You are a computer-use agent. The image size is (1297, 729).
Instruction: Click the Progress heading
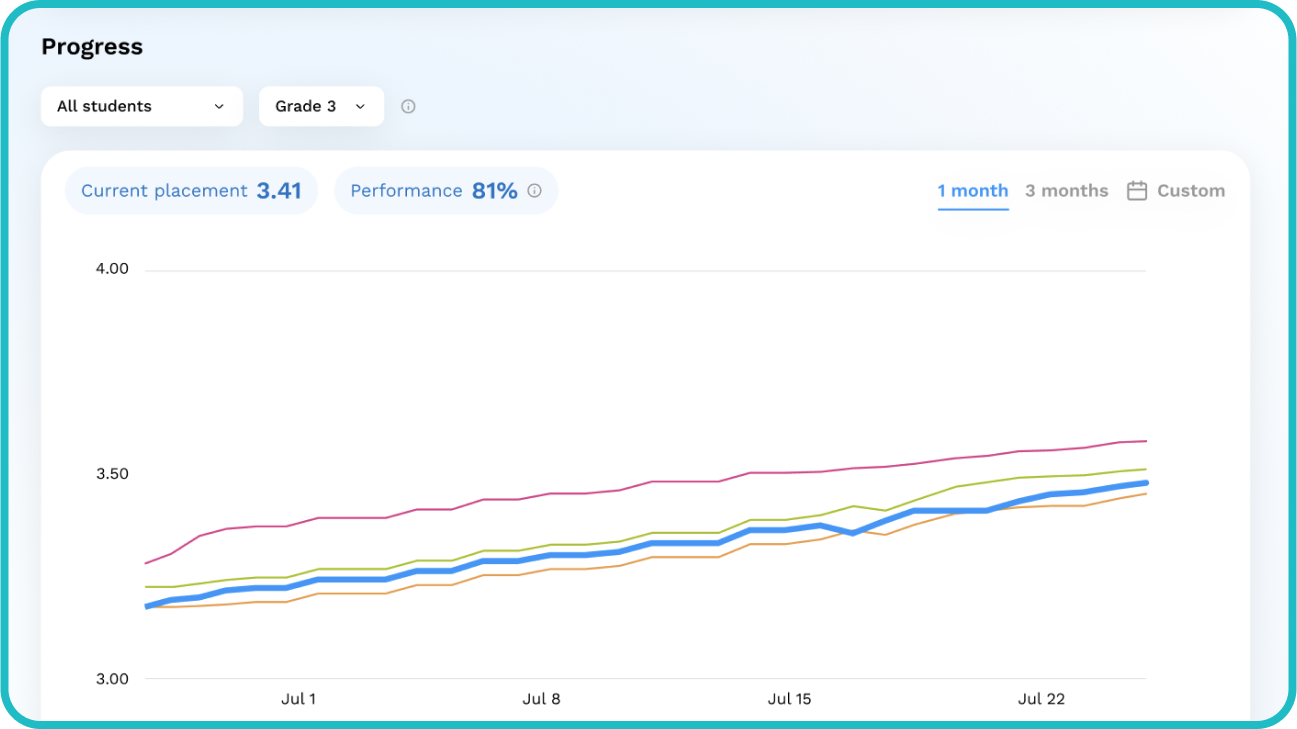tap(92, 47)
